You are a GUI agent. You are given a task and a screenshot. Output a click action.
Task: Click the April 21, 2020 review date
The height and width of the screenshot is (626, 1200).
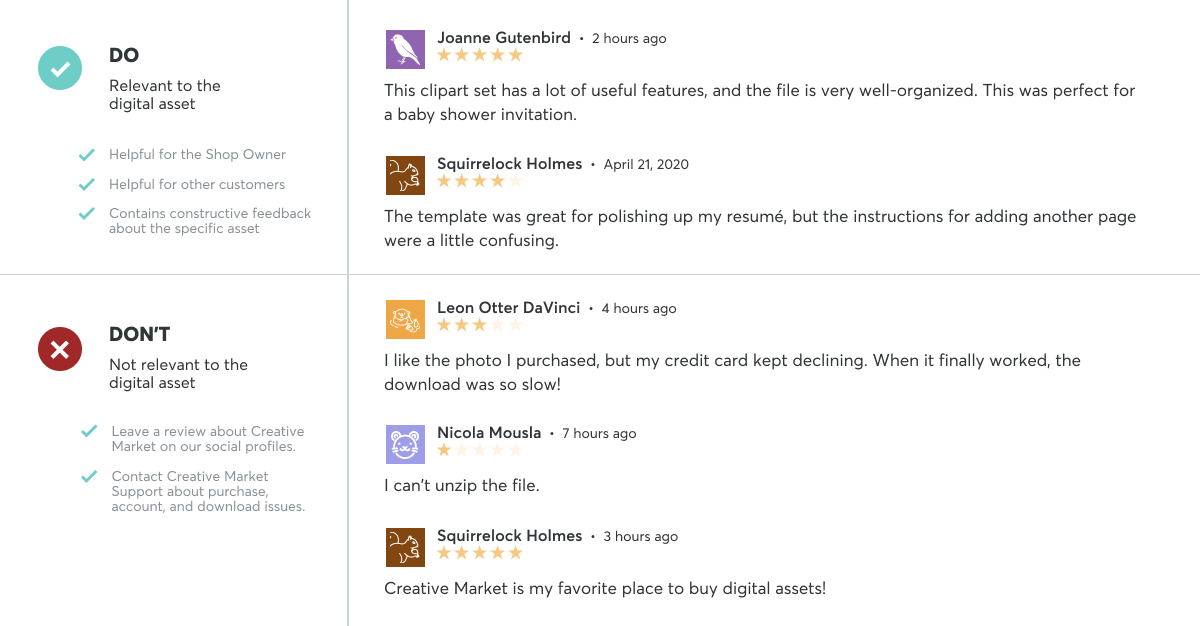pyautogui.click(x=646, y=164)
